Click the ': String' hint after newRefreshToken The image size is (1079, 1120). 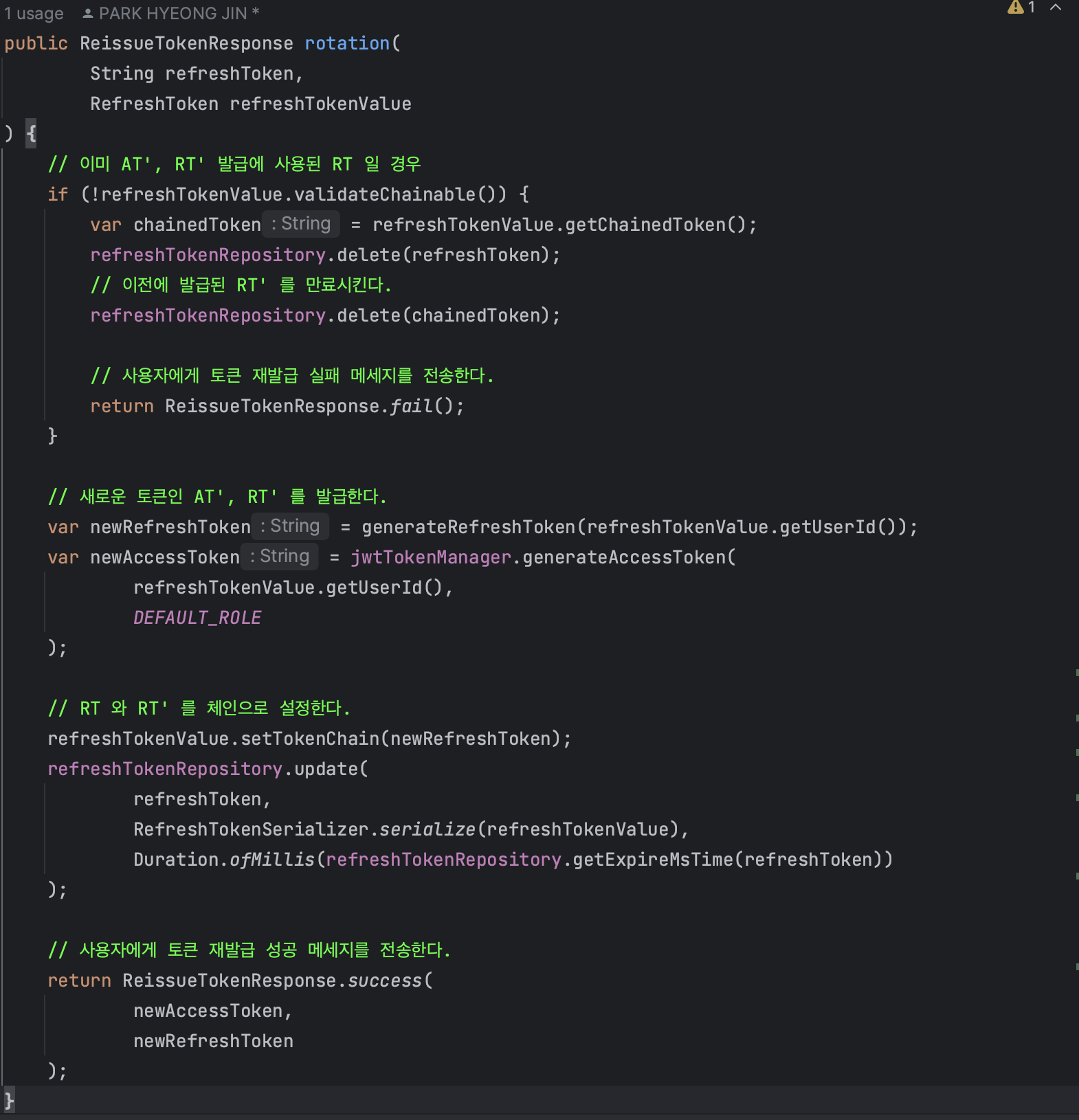tap(290, 526)
